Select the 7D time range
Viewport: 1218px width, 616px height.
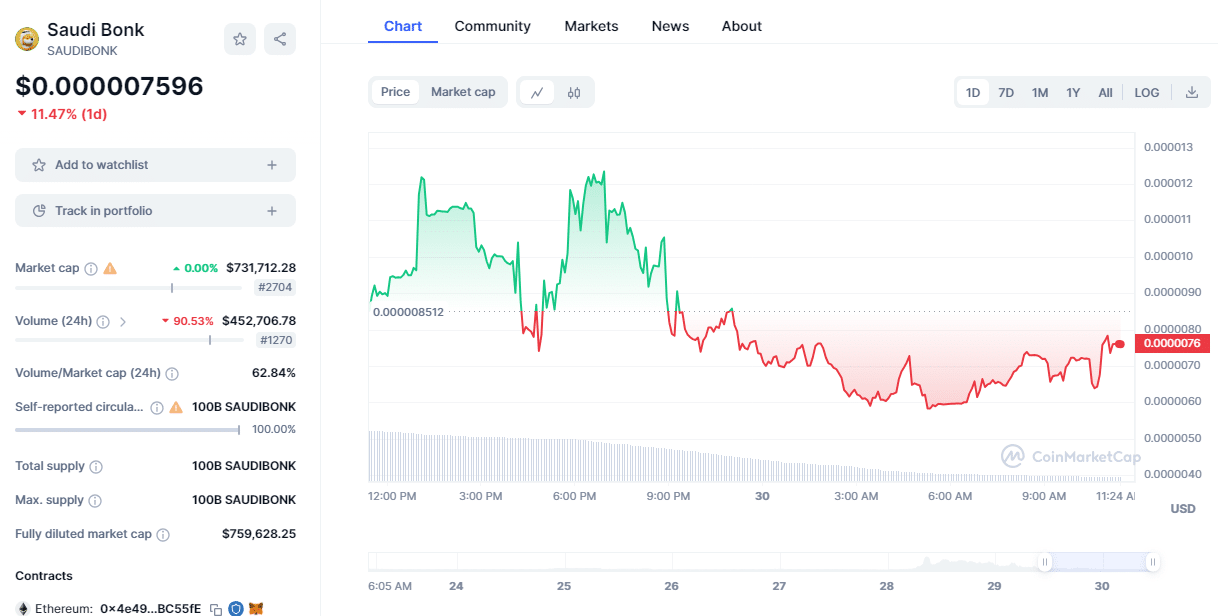click(1006, 92)
